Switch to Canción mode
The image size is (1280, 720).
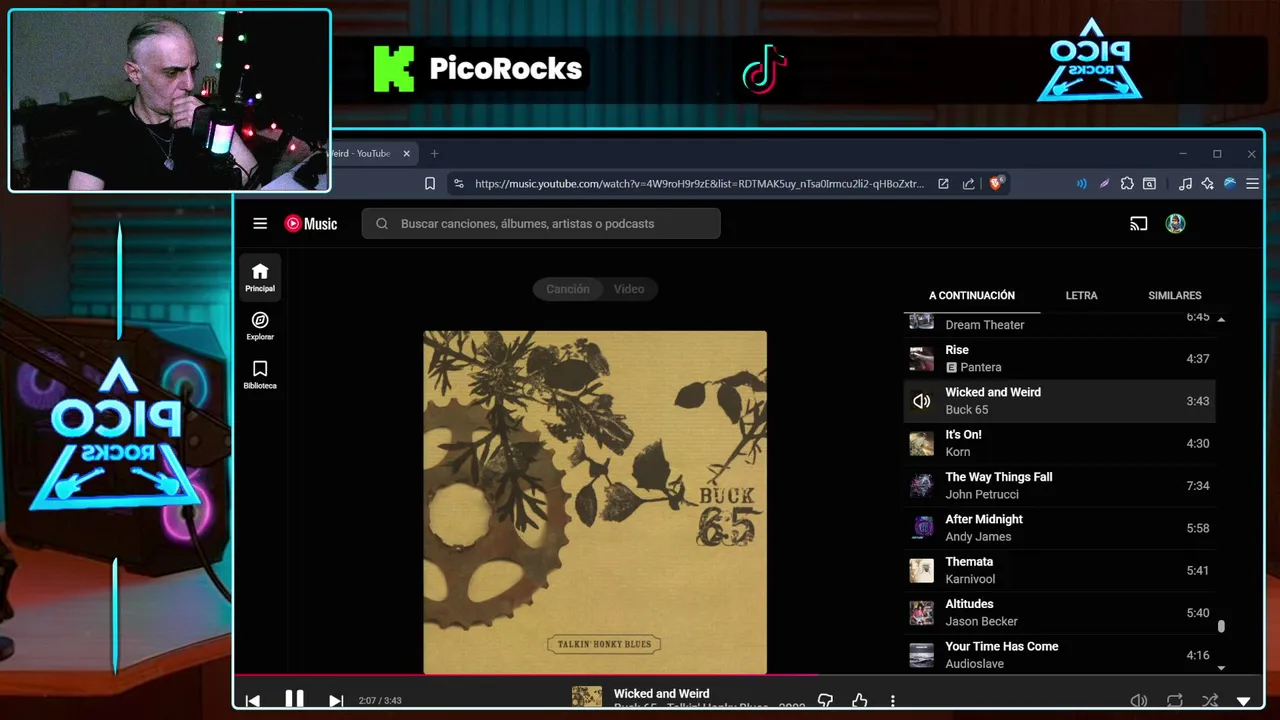[567, 289]
